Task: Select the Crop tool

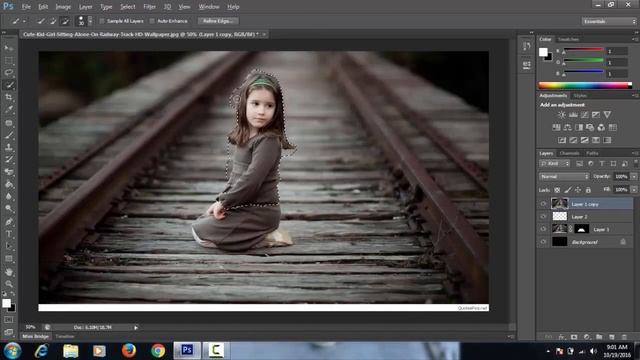Action: [x=9, y=97]
